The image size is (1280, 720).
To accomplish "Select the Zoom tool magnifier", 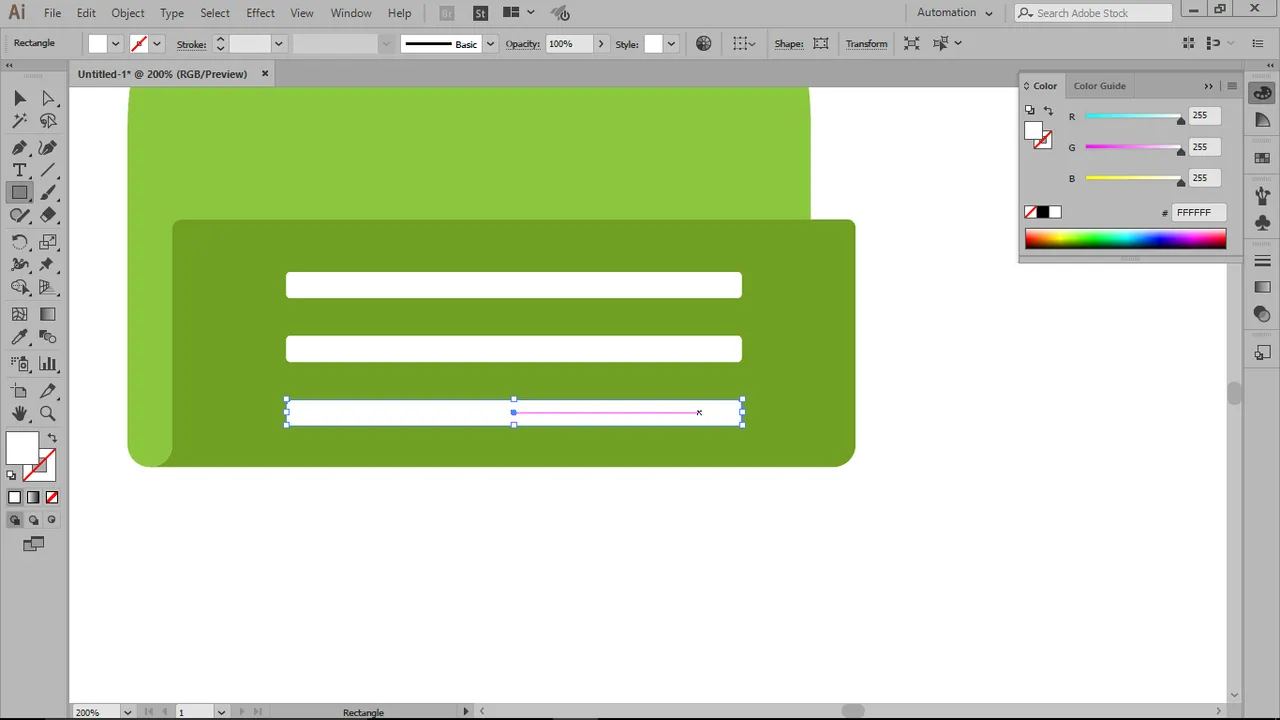I will click(x=47, y=414).
